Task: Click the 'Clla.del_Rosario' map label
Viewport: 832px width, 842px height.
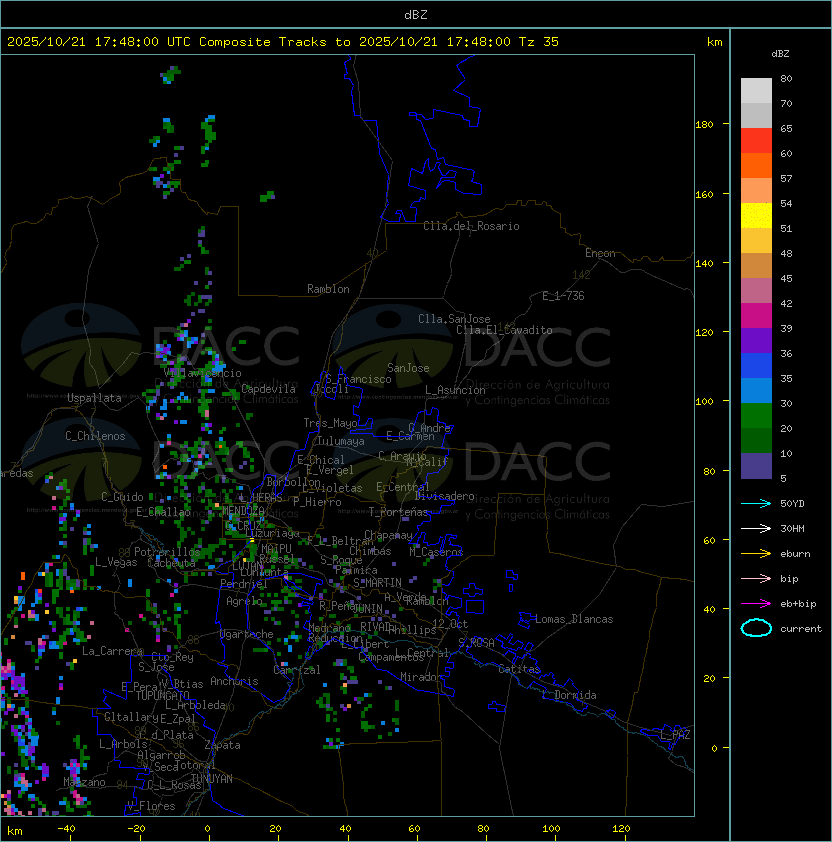Action: (471, 226)
